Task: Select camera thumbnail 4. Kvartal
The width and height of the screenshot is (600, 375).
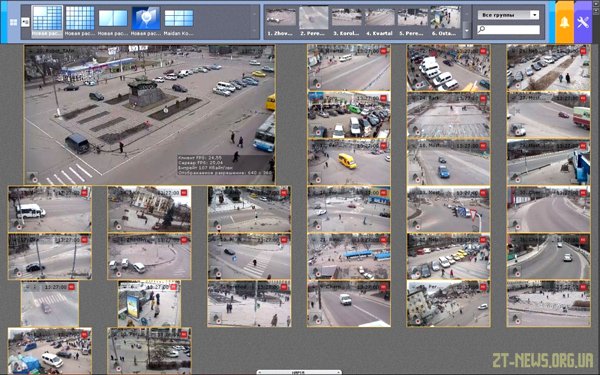Action: (379, 22)
